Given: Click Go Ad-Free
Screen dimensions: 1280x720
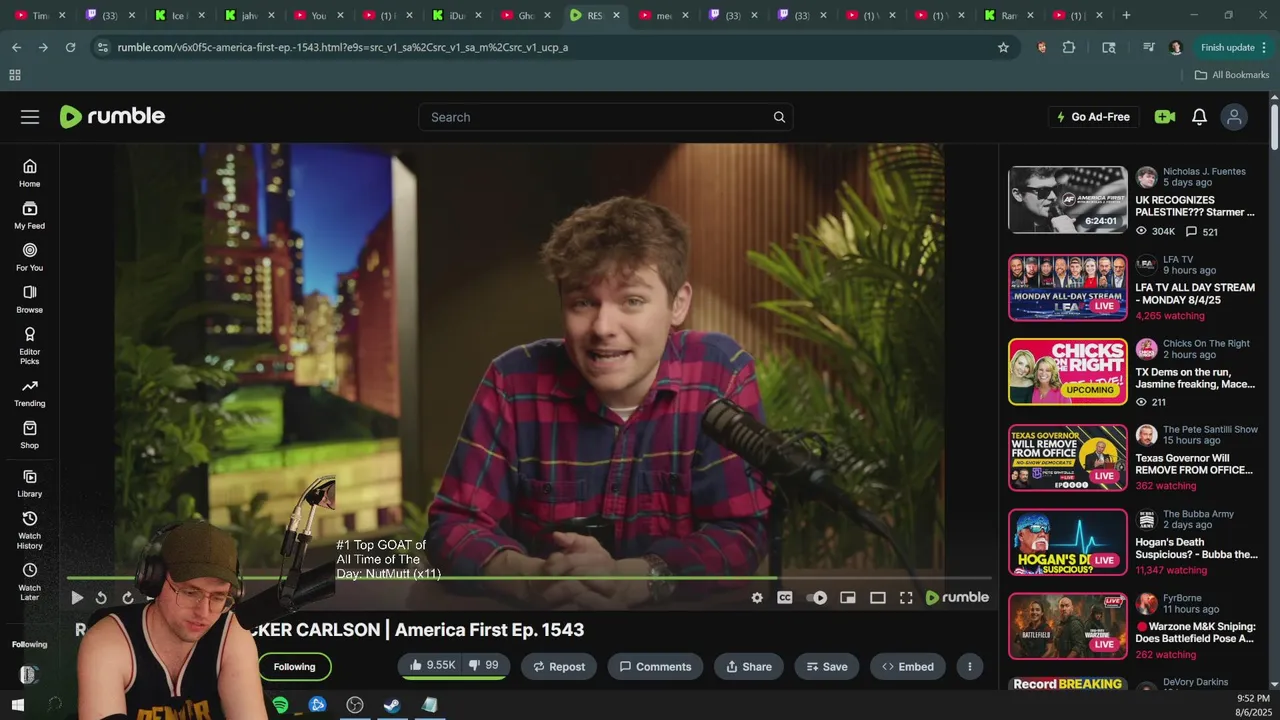Looking at the screenshot, I should [x=1092, y=117].
